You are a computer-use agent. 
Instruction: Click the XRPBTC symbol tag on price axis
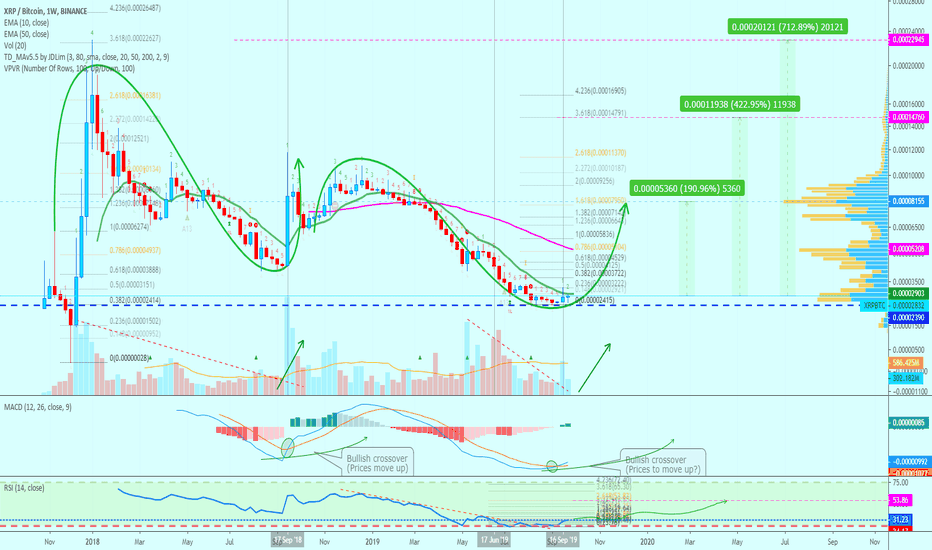click(874, 306)
